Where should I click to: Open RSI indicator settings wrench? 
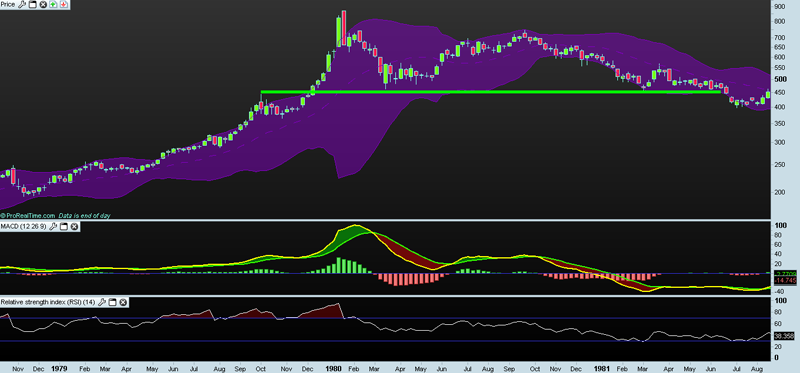click(x=102, y=303)
